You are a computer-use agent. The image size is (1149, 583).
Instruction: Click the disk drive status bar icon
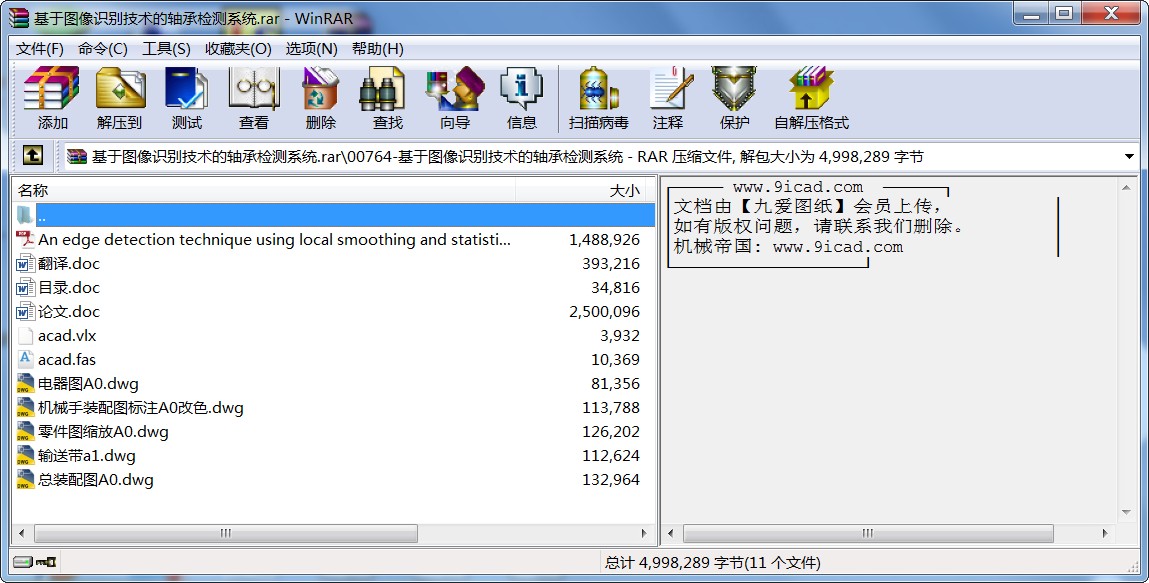[x=23, y=562]
